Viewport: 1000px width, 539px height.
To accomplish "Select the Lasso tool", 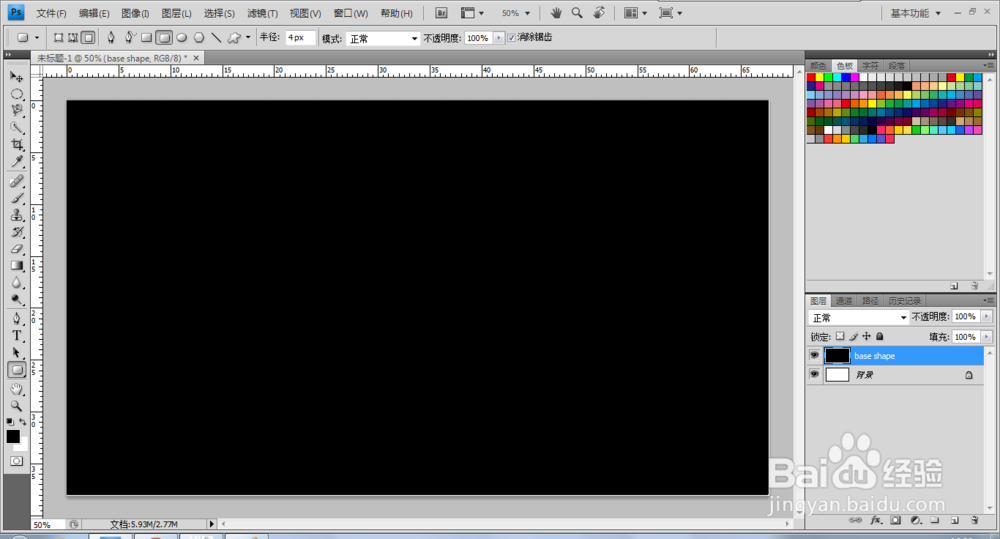I will tap(17, 111).
